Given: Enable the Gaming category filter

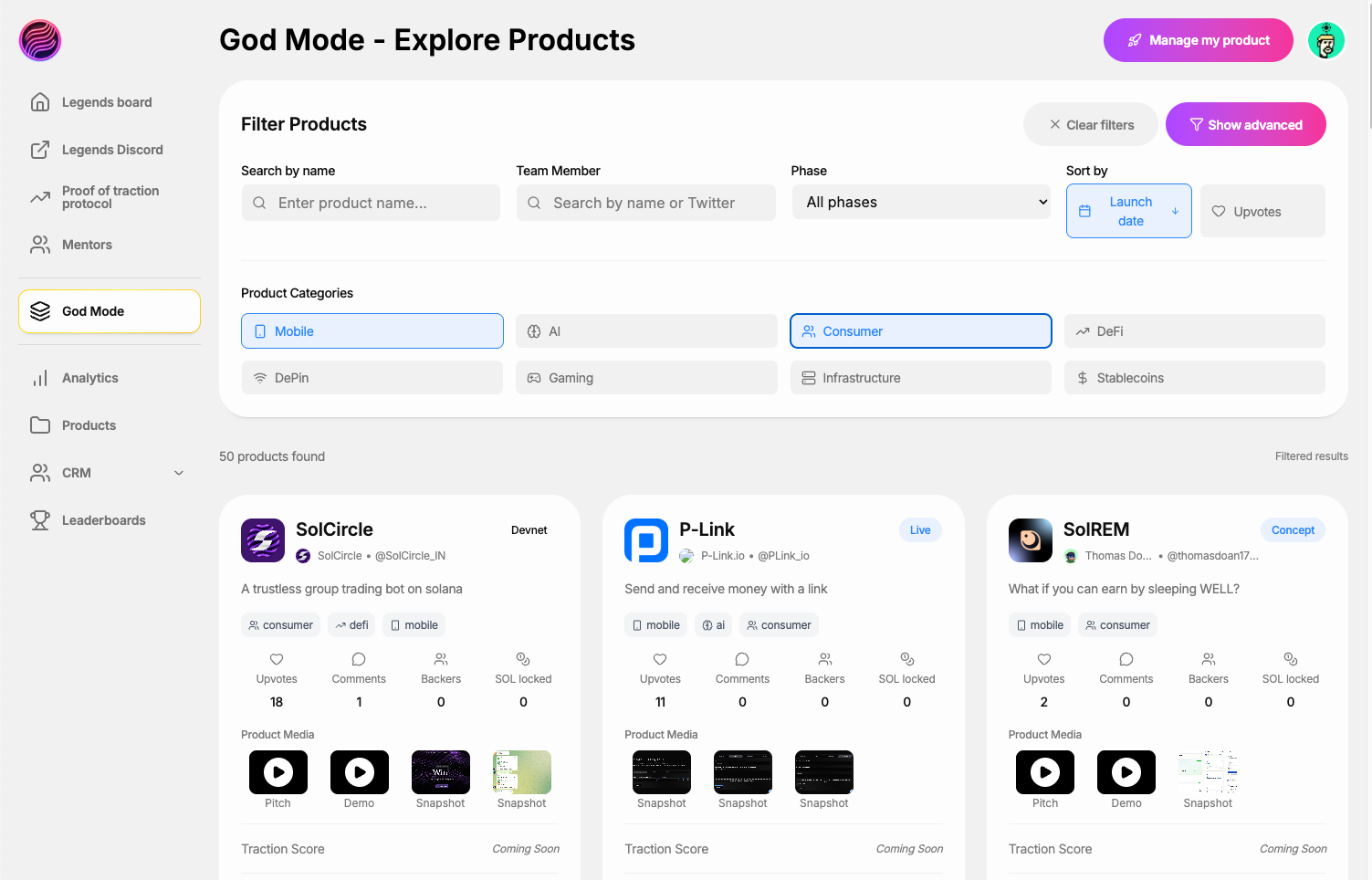Looking at the screenshot, I should click(645, 377).
